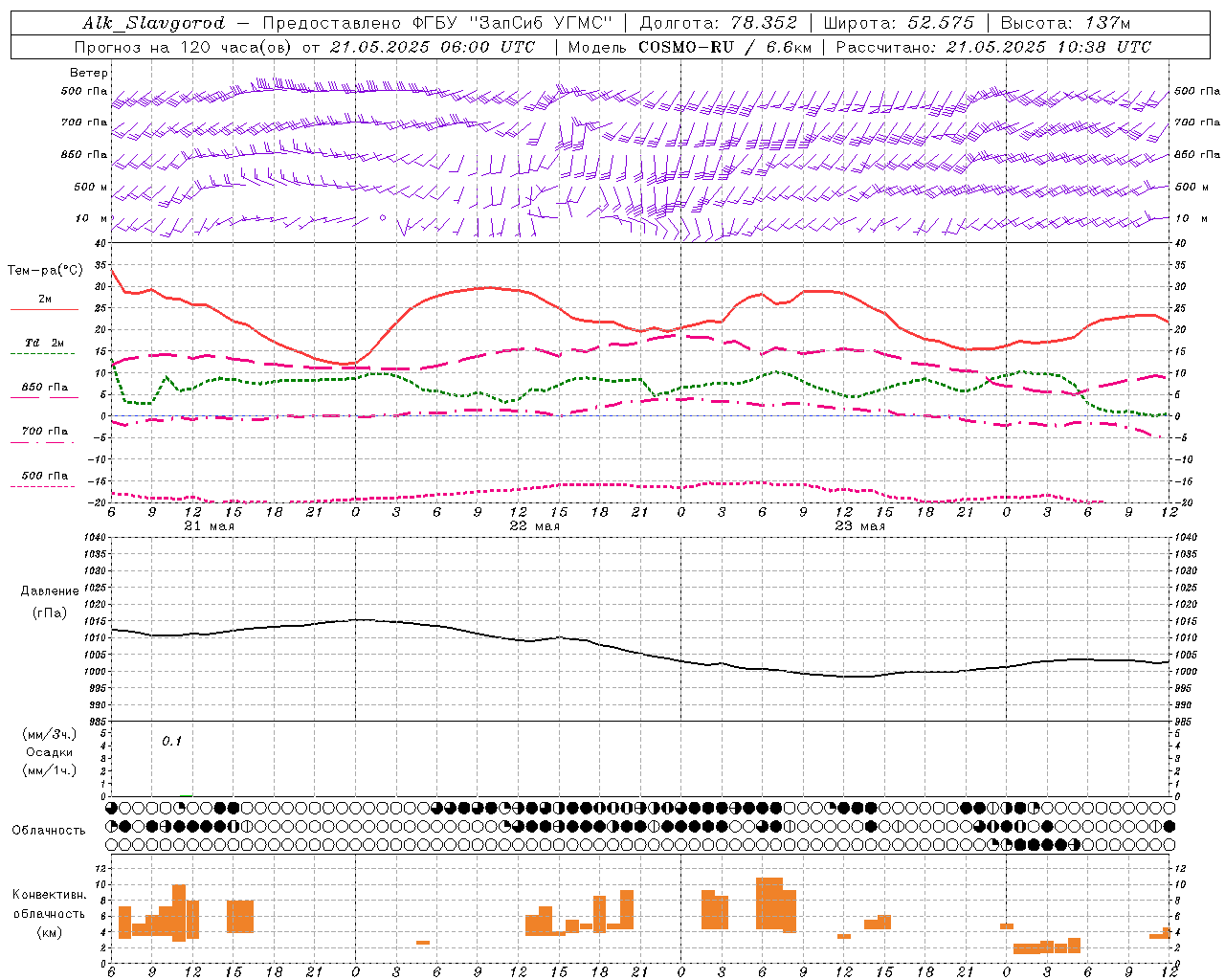Click the Рассчитано: 21.05.2025 10:38 UTC text
The width and height of the screenshot is (1225, 980).
(x=993, y=47)
